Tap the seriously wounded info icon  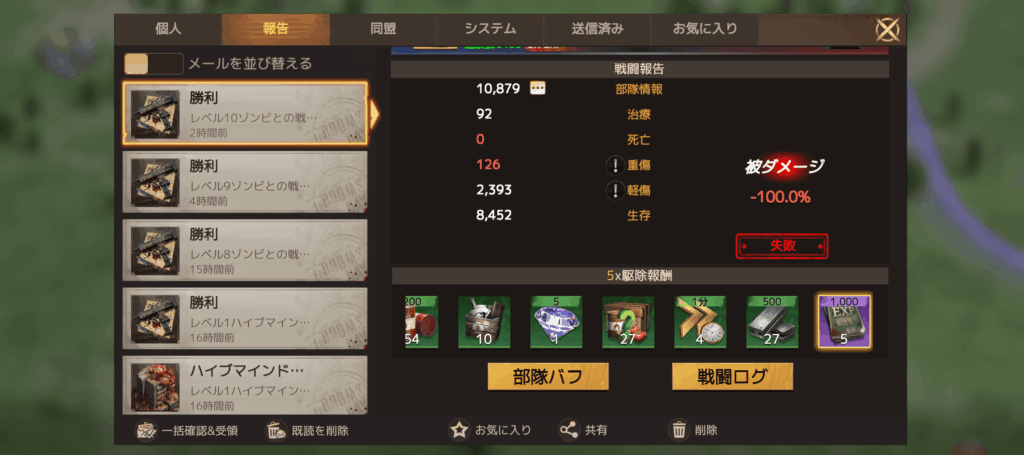[615, 165]
